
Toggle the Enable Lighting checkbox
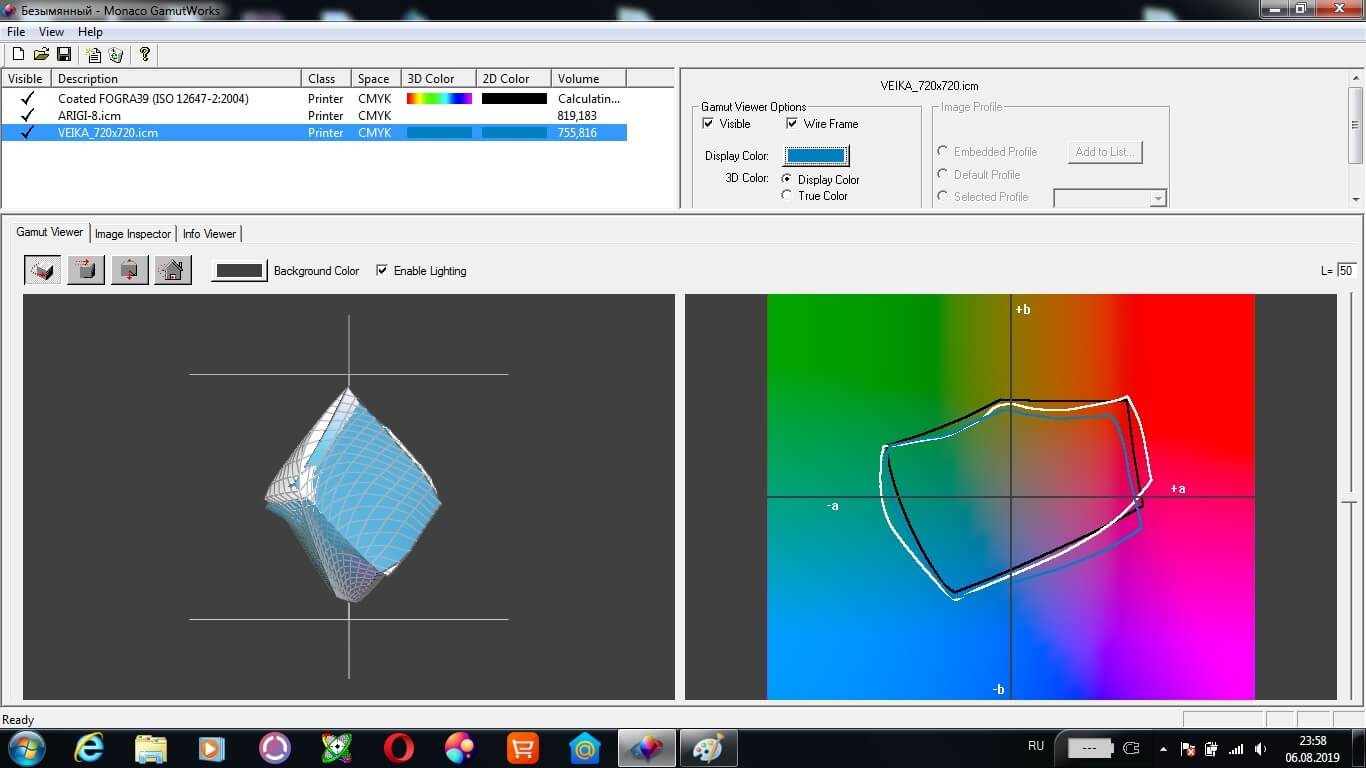point(381,270)
